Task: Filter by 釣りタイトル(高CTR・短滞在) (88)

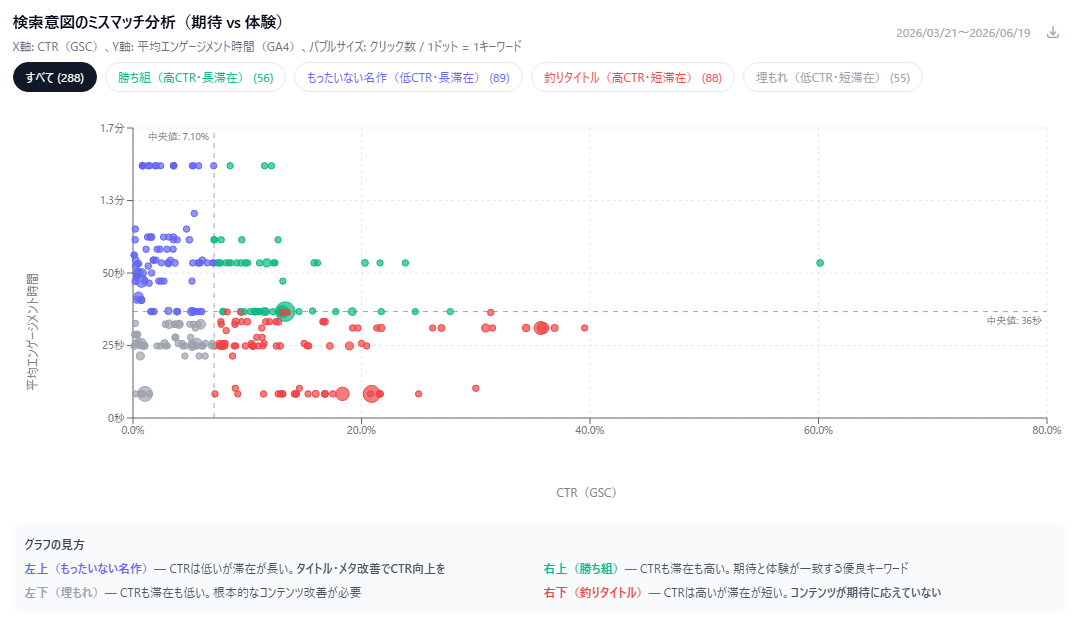Action: pos(633,78)
